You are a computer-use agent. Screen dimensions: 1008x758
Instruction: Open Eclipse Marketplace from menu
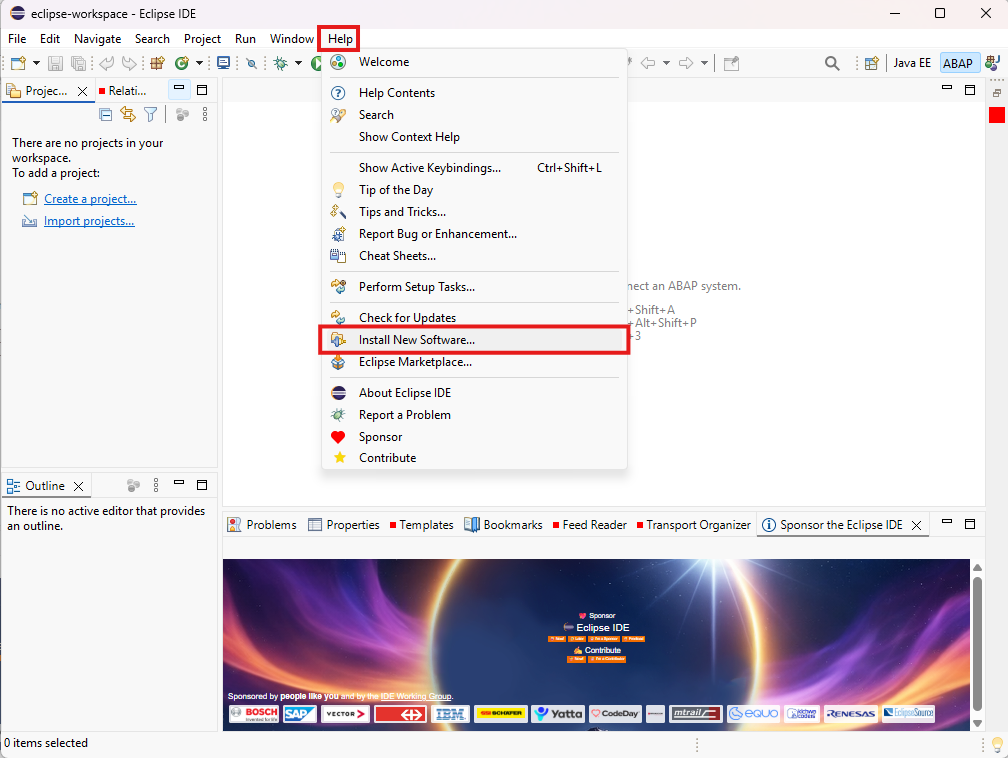point(474,362)
